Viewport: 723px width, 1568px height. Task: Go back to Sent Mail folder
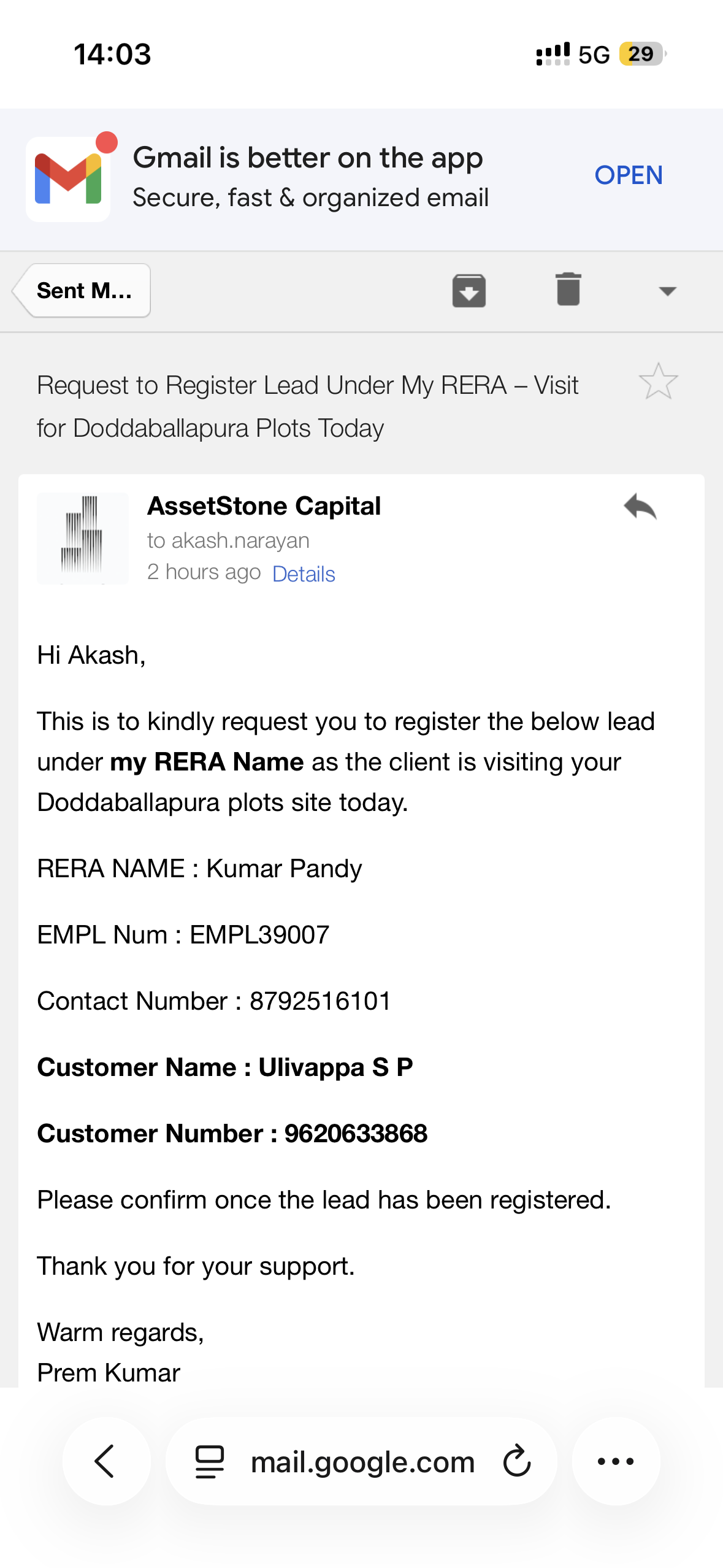[x=82, y=291]
